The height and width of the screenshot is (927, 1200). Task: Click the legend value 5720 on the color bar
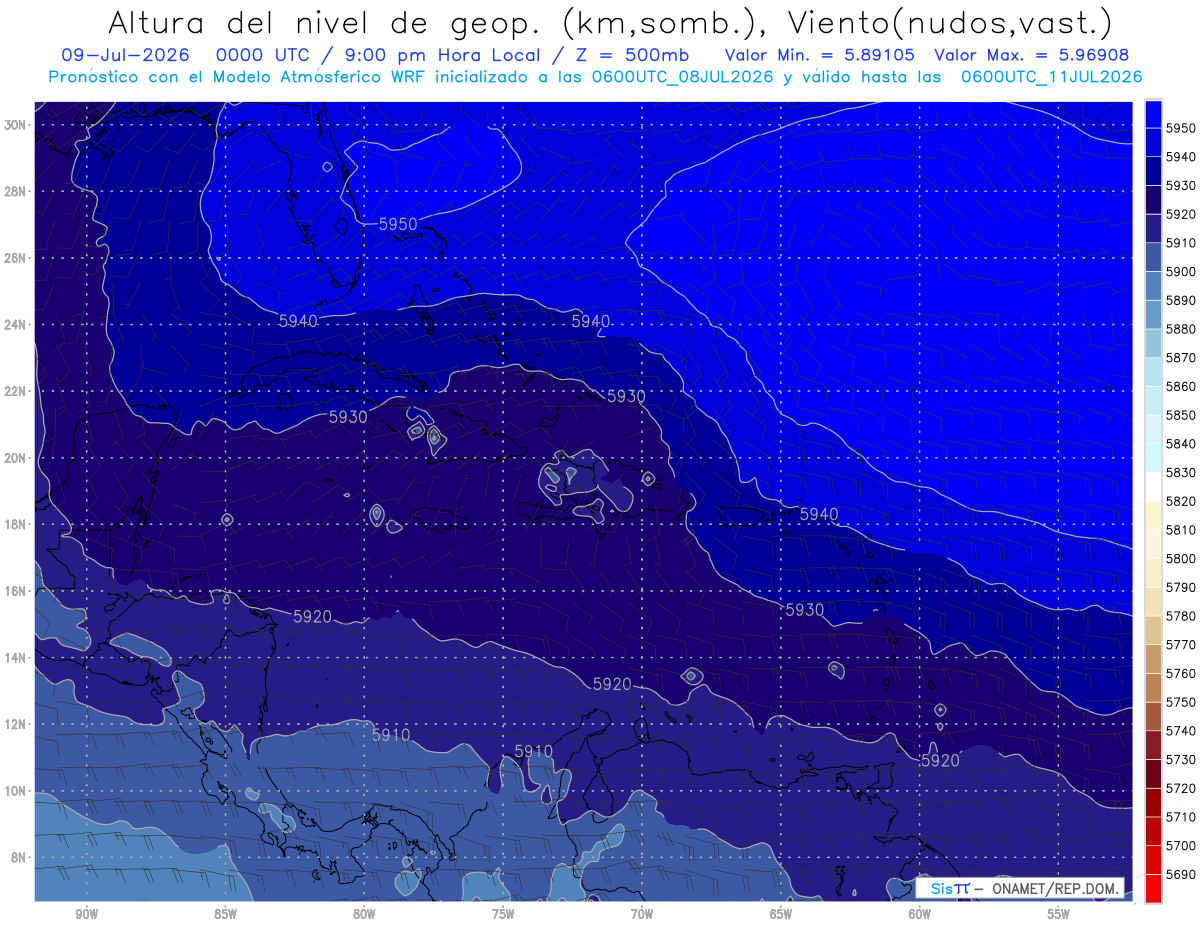[1180, 788]
